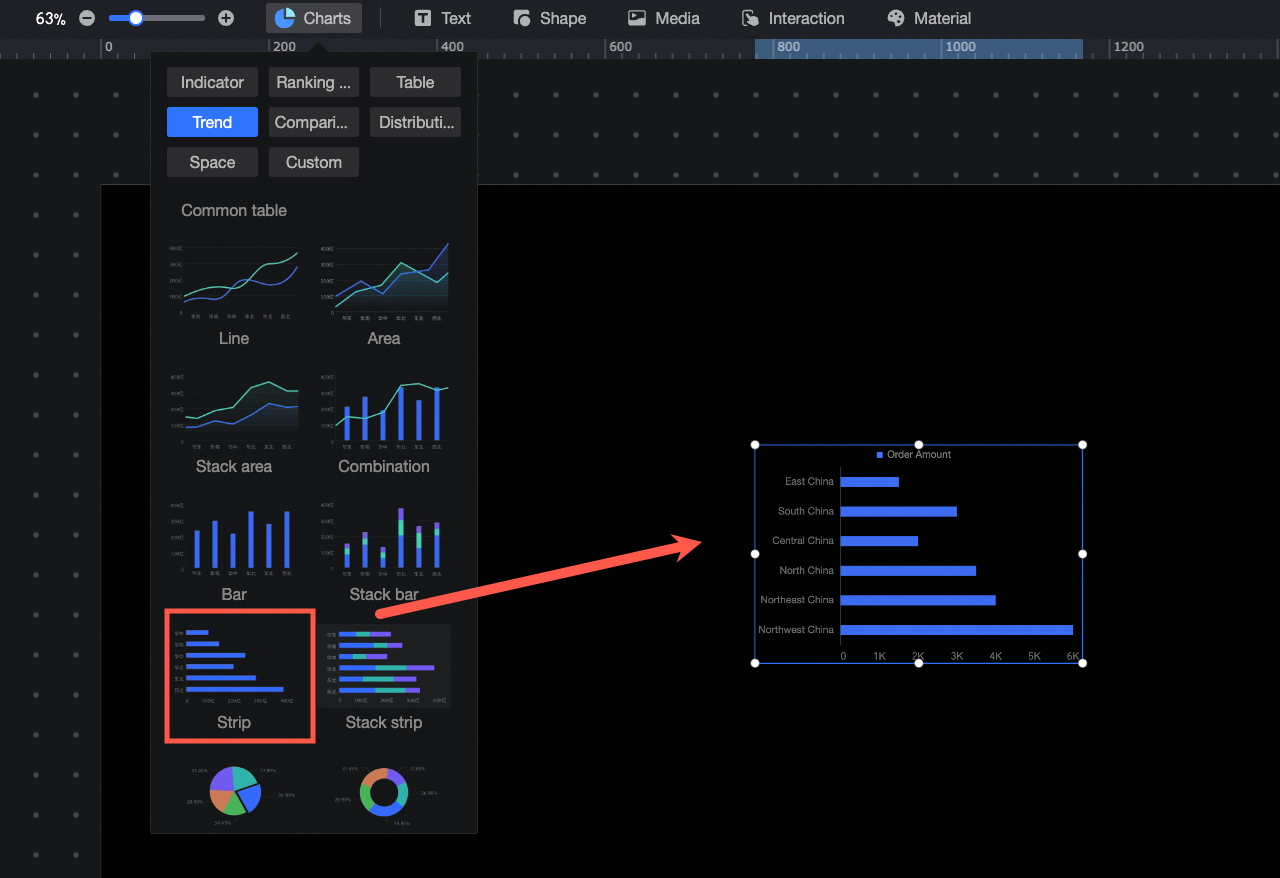Click the East China bar in chart
This screenshot has height=878, width=1280.
[x=870, y=482]
